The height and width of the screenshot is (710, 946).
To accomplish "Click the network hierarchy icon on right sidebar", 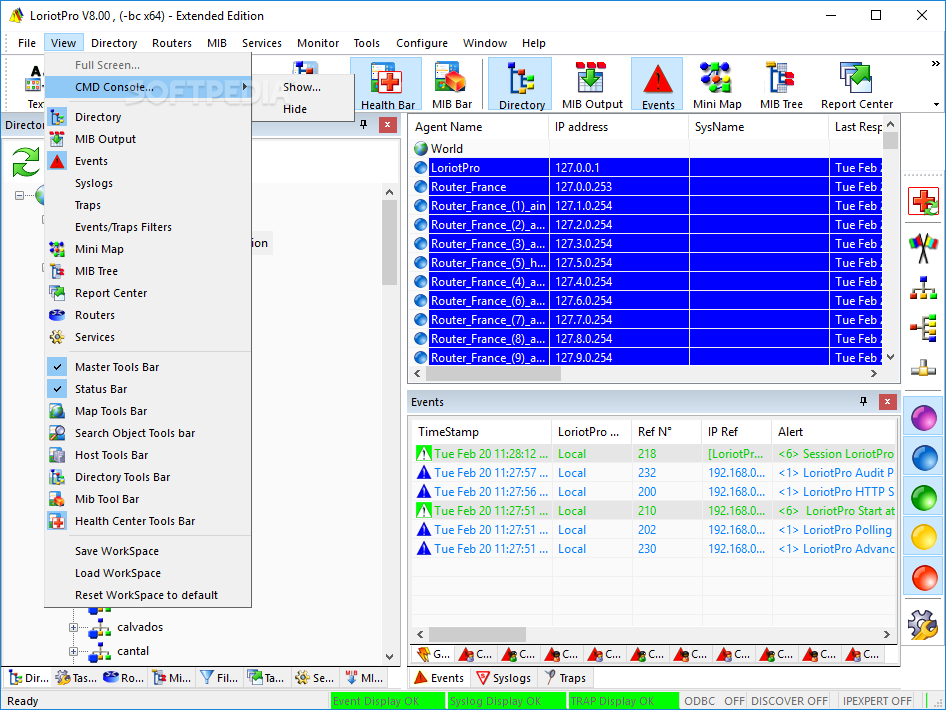I will (x=923, y=288).
